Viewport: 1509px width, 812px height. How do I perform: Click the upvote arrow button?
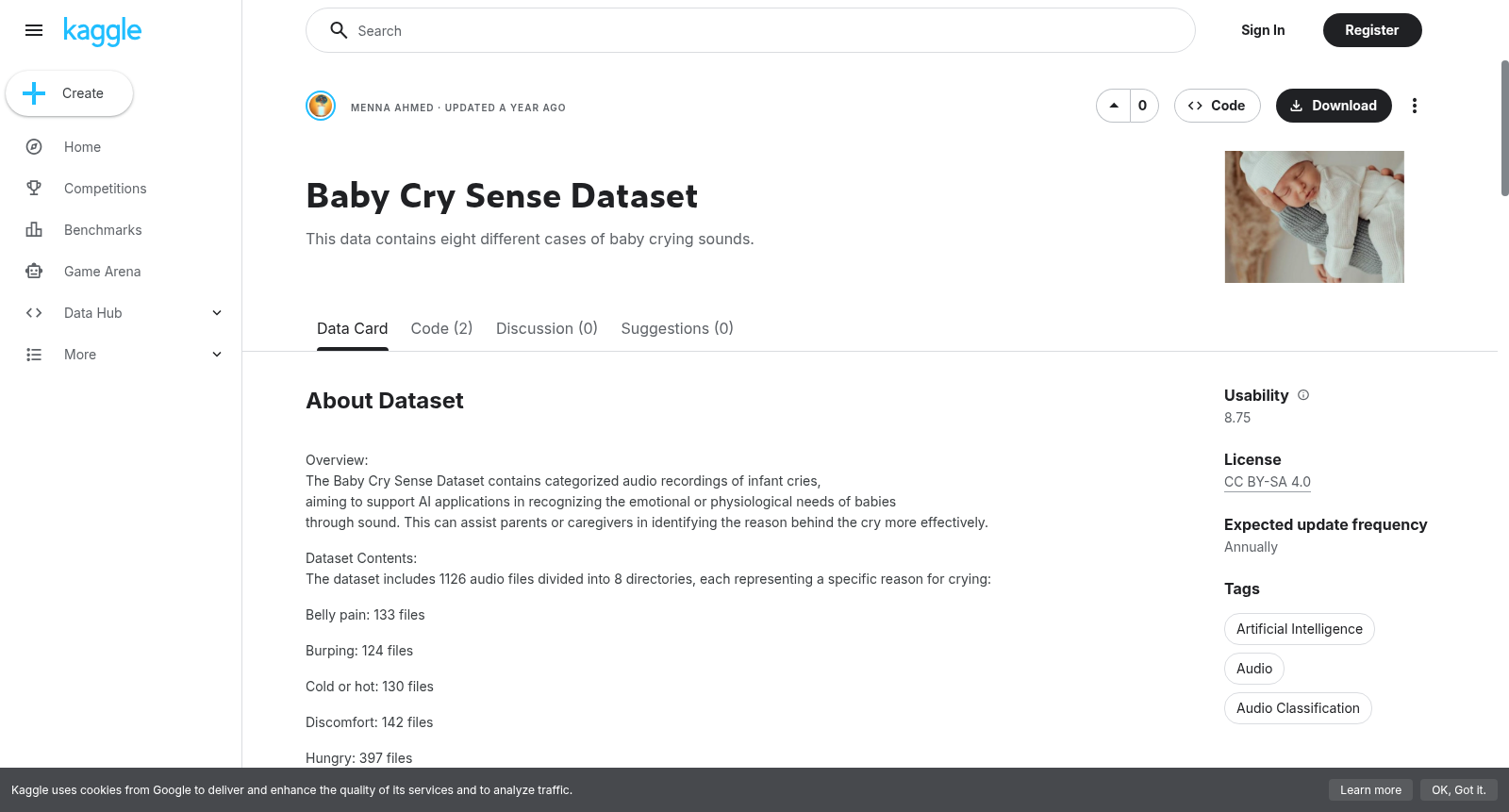tap(1114, 106)
